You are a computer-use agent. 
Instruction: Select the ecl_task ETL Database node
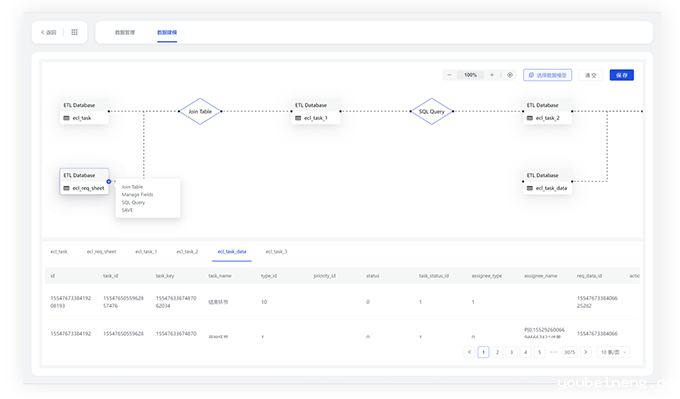[84, 111]
